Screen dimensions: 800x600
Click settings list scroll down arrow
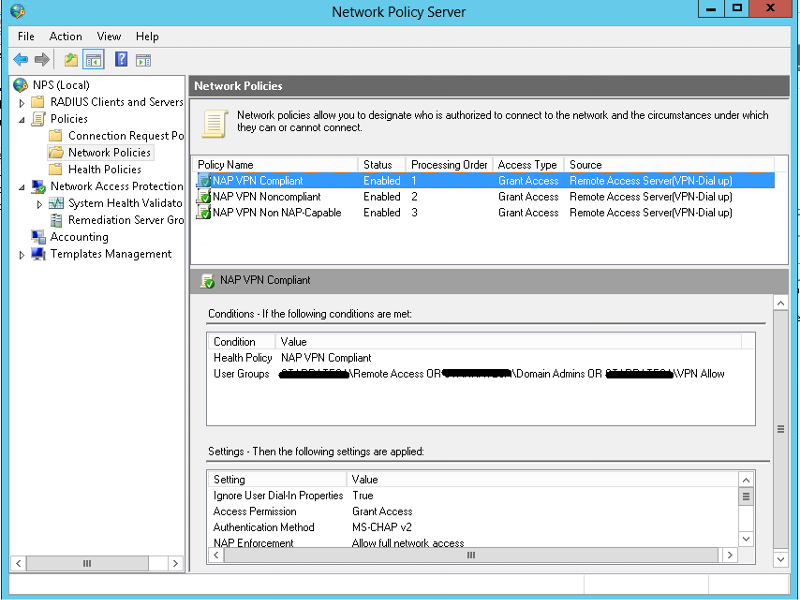[746, 539]
